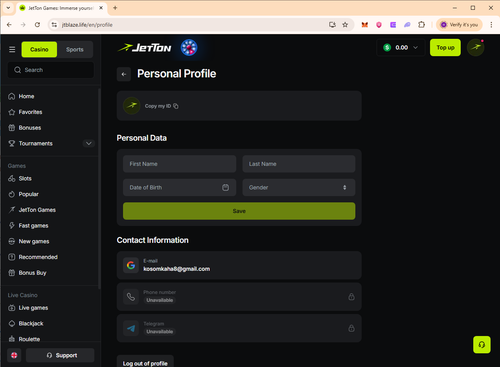Open the New games category
The height and width of the screenshot is (367, 500).
click(x=33, y=241)
